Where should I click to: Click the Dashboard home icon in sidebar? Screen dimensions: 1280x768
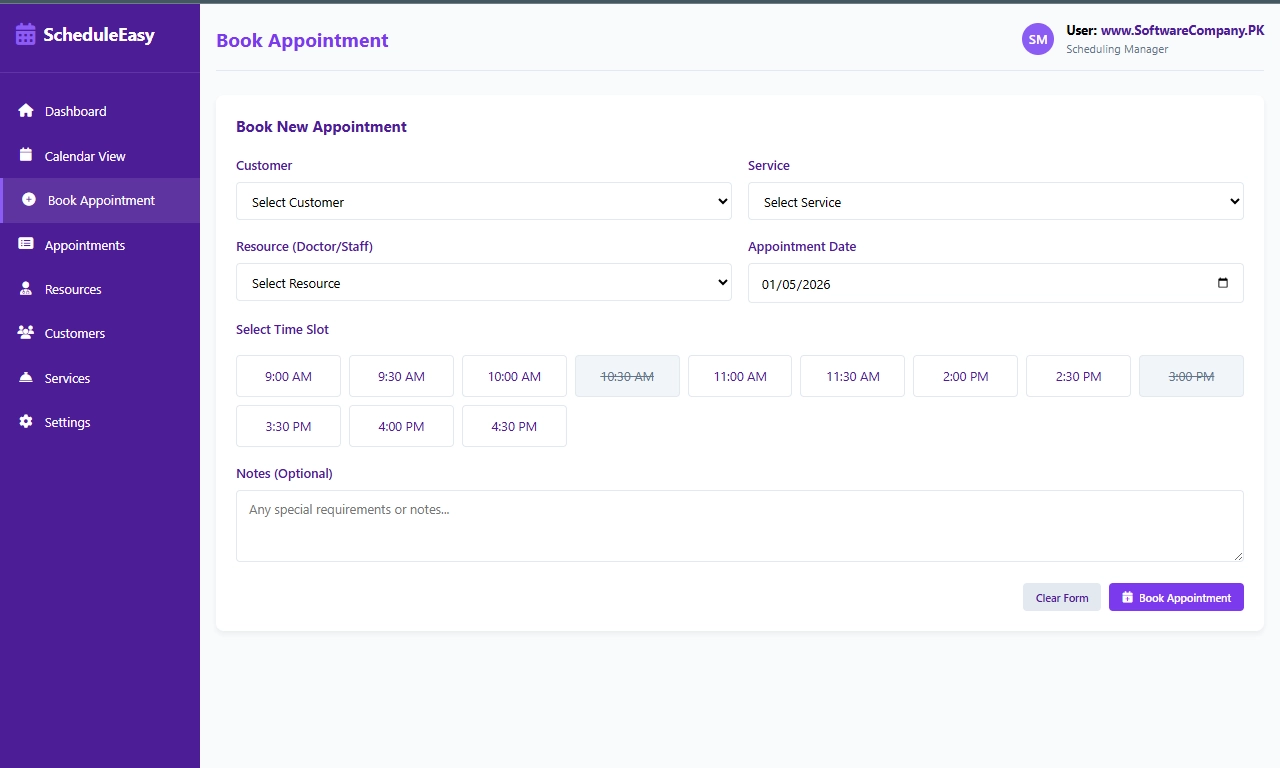(x=26, y=111)
